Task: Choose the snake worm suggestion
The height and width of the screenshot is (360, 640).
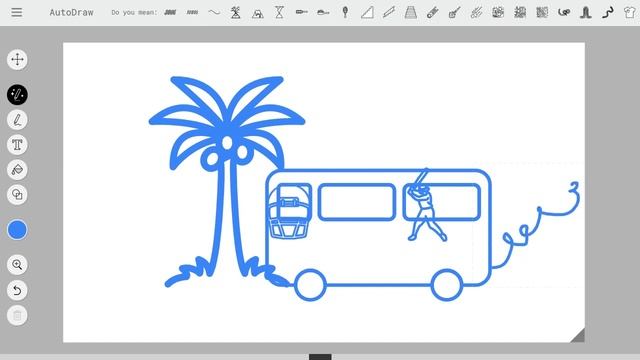Action: (x=608, y=13)
